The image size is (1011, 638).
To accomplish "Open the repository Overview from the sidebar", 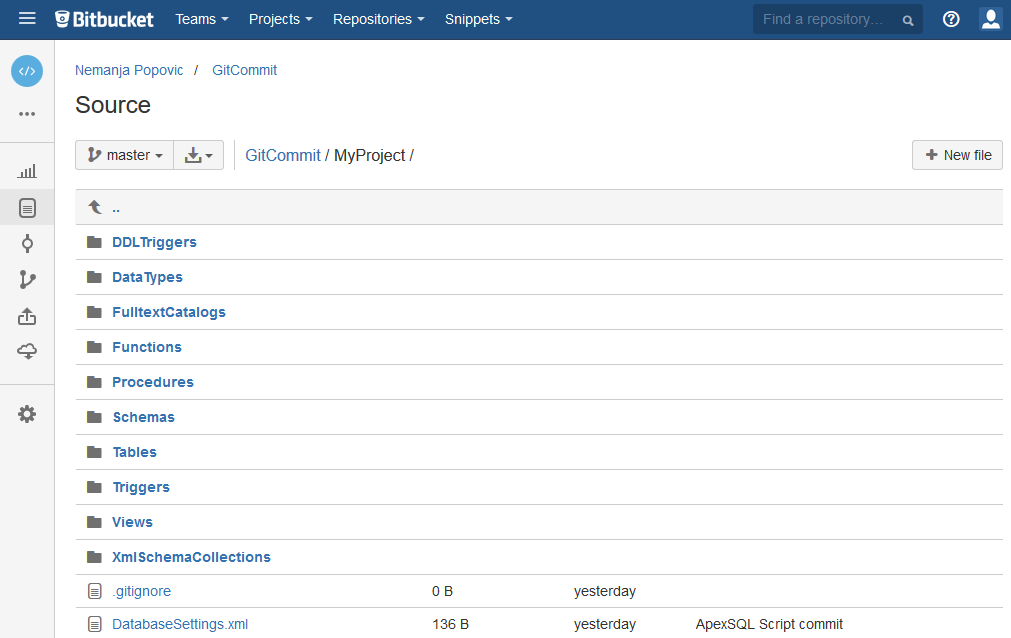I will (x=27, y=170).
